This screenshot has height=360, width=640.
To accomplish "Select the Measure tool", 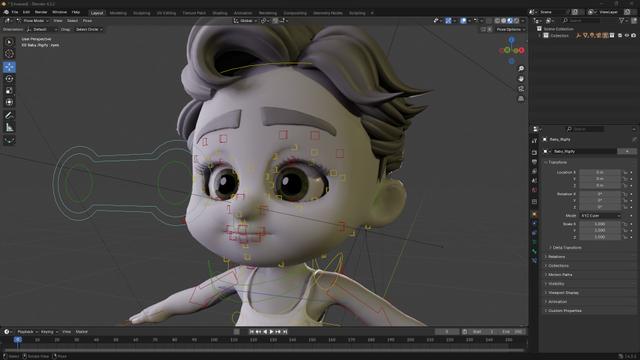I will pyautogui.click(x=9, y=128).
